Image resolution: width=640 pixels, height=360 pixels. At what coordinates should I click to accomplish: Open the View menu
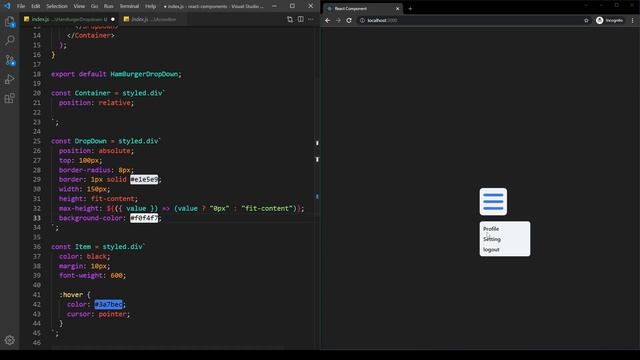(x=79, y=6)
